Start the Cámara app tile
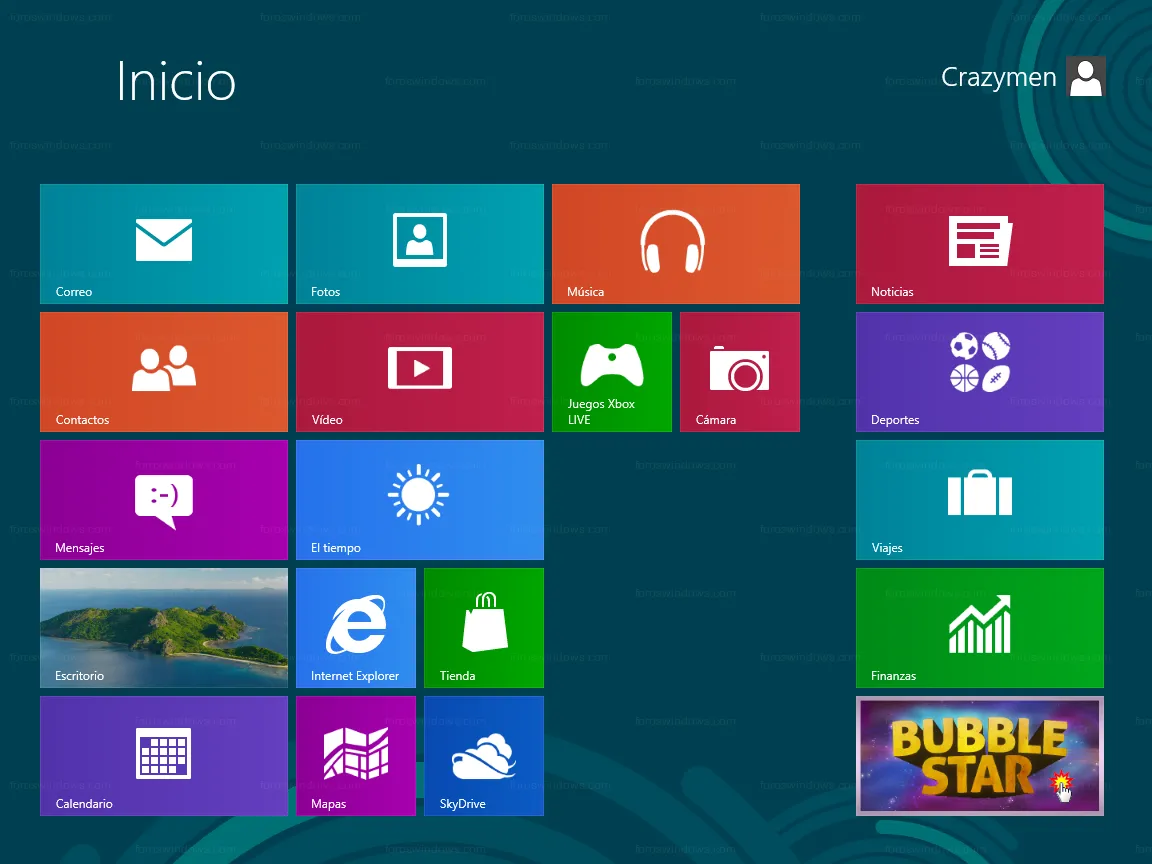Screen dimensions: 1152x864 (740, 372)
